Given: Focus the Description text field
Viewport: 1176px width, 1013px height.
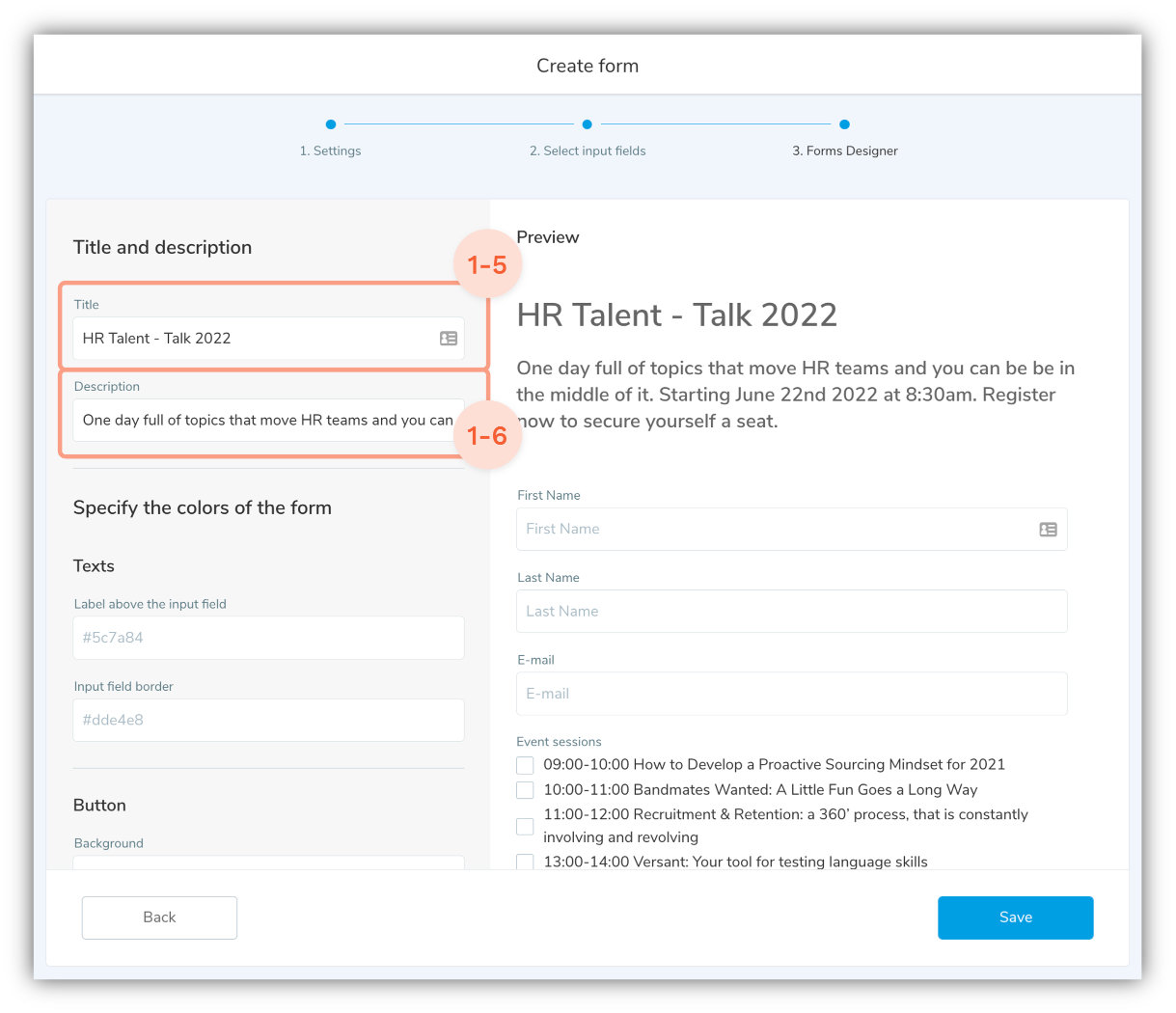Looking at the screenshot, I should tap(260, 421).
